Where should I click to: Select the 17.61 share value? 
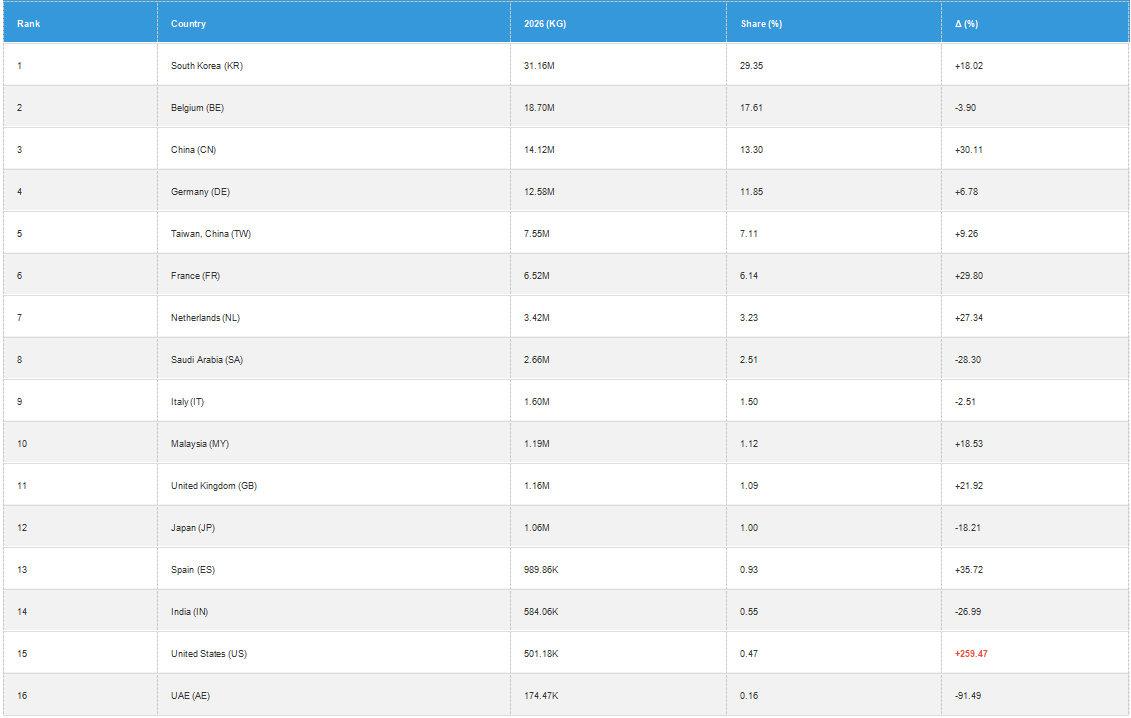tap(752, 108)
